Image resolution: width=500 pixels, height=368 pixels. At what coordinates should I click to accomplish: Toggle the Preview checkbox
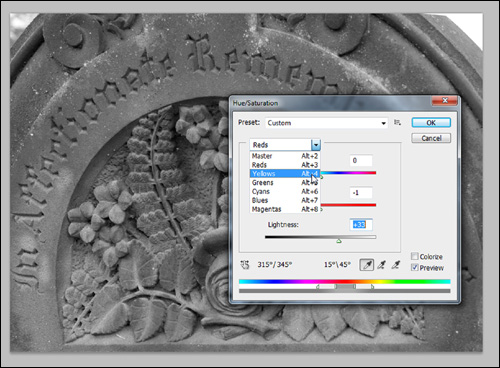pyautogui.click(x=414, y=267)
